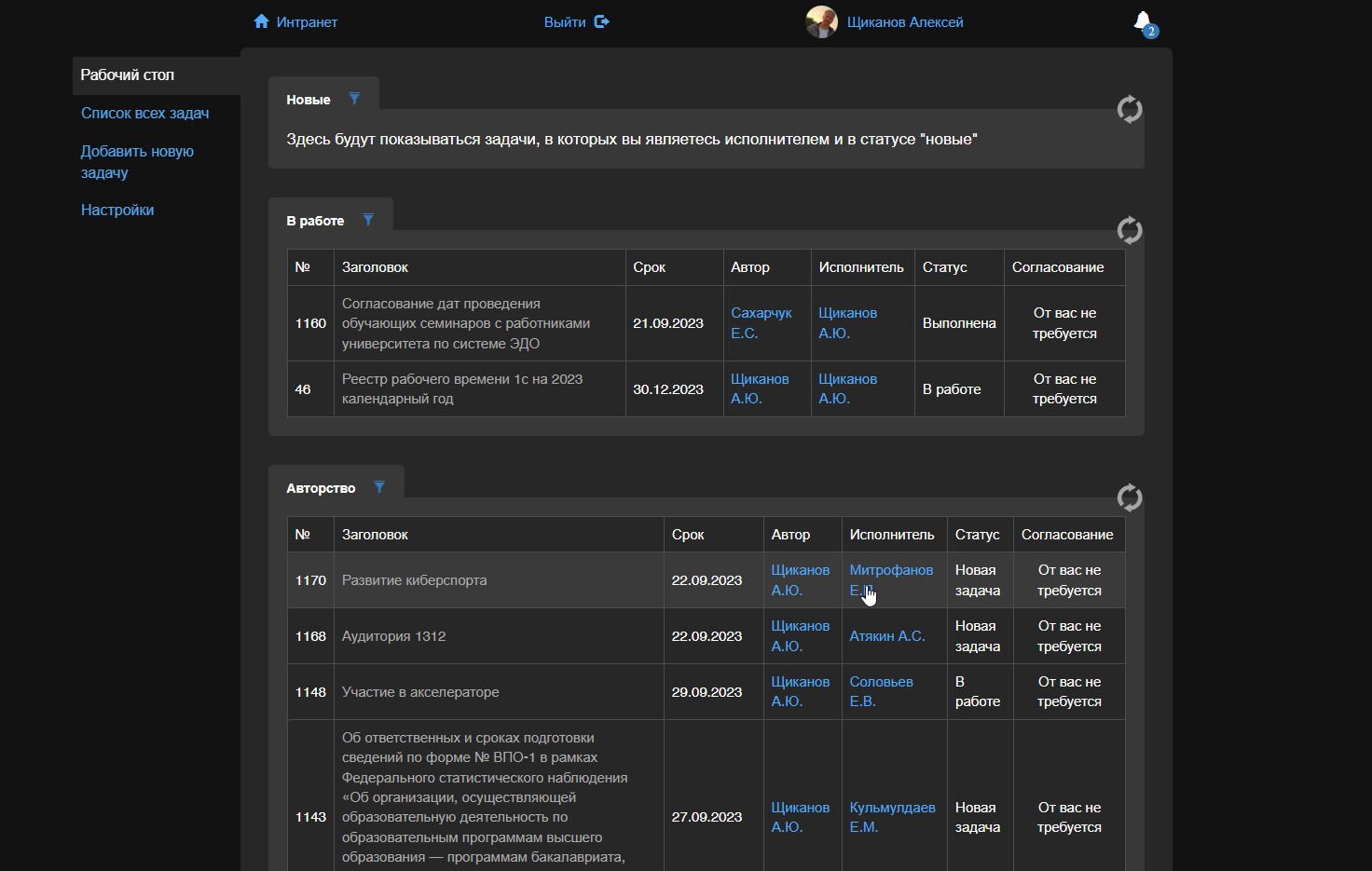Click the Выйти logout link

click(565, 21)
